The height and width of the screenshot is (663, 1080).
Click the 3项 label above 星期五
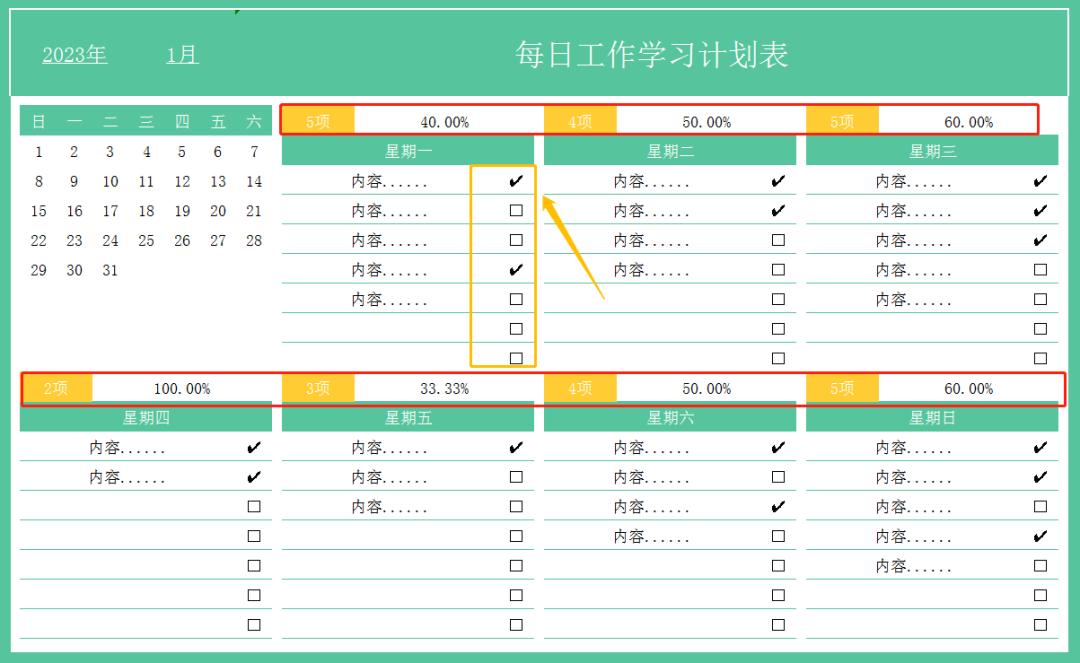317,388
